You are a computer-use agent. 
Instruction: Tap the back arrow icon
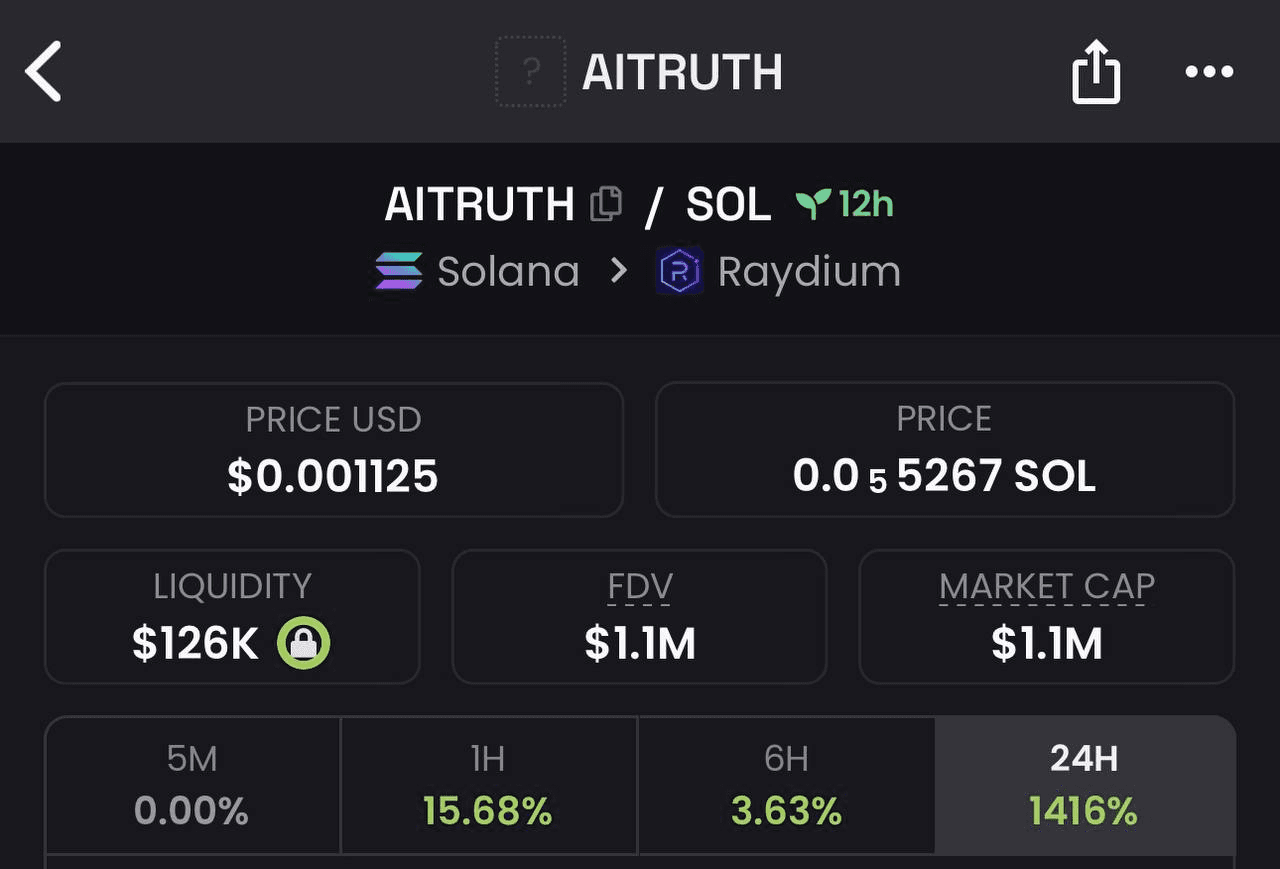coord(44,71)
